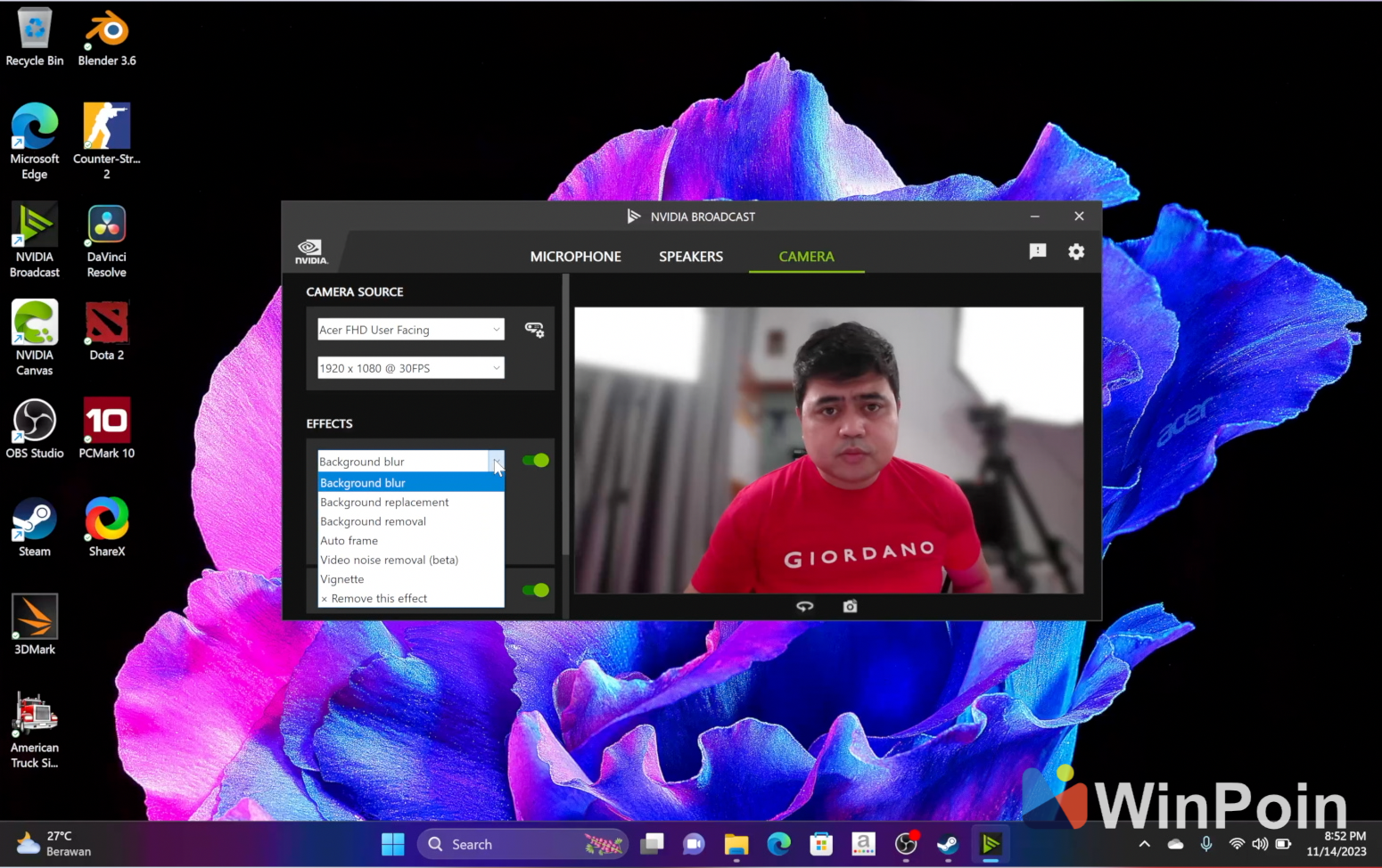Open American Truck Simulator desktop icon

coord(35,731)
